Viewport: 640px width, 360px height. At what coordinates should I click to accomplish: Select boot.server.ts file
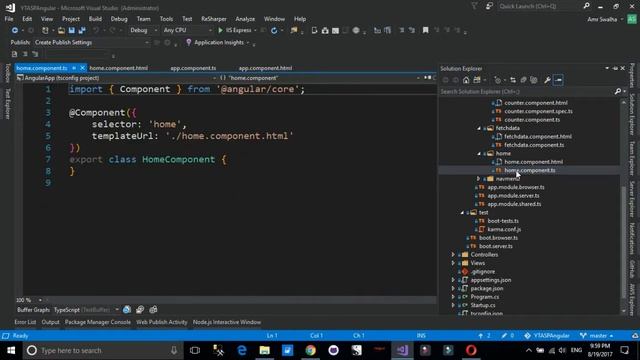(x=496, y=246)
